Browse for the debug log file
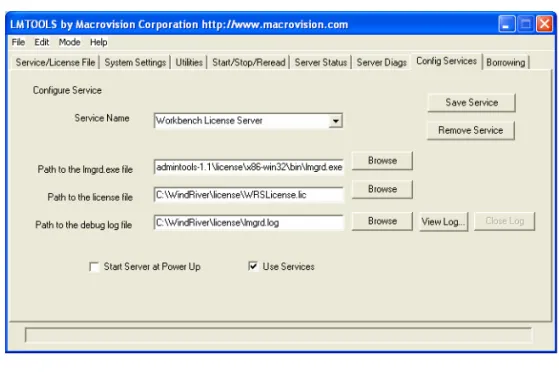The image size is (559, 372). (x=382, y=221)
